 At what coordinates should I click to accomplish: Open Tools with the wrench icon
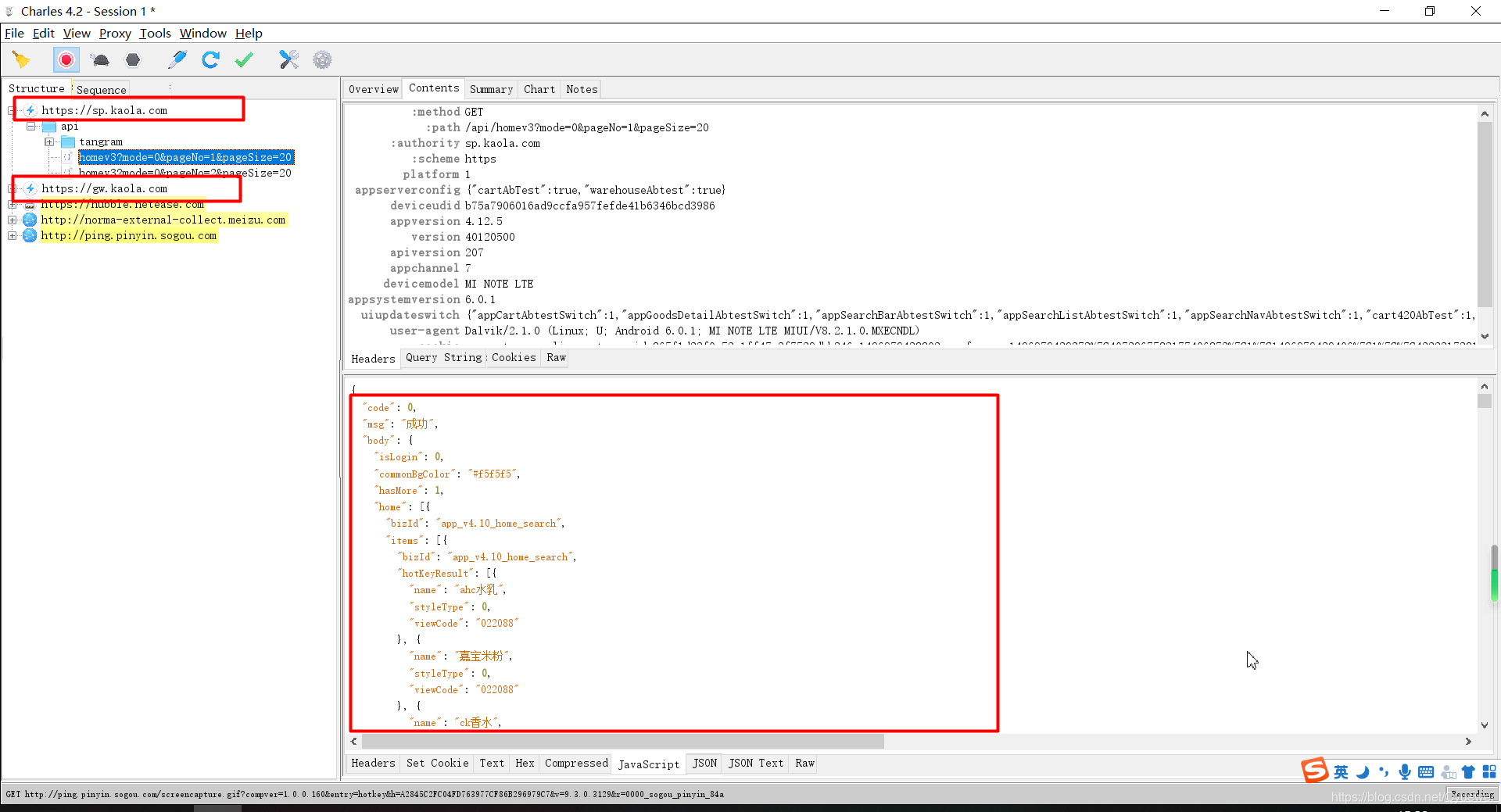[x=288, y=60]
